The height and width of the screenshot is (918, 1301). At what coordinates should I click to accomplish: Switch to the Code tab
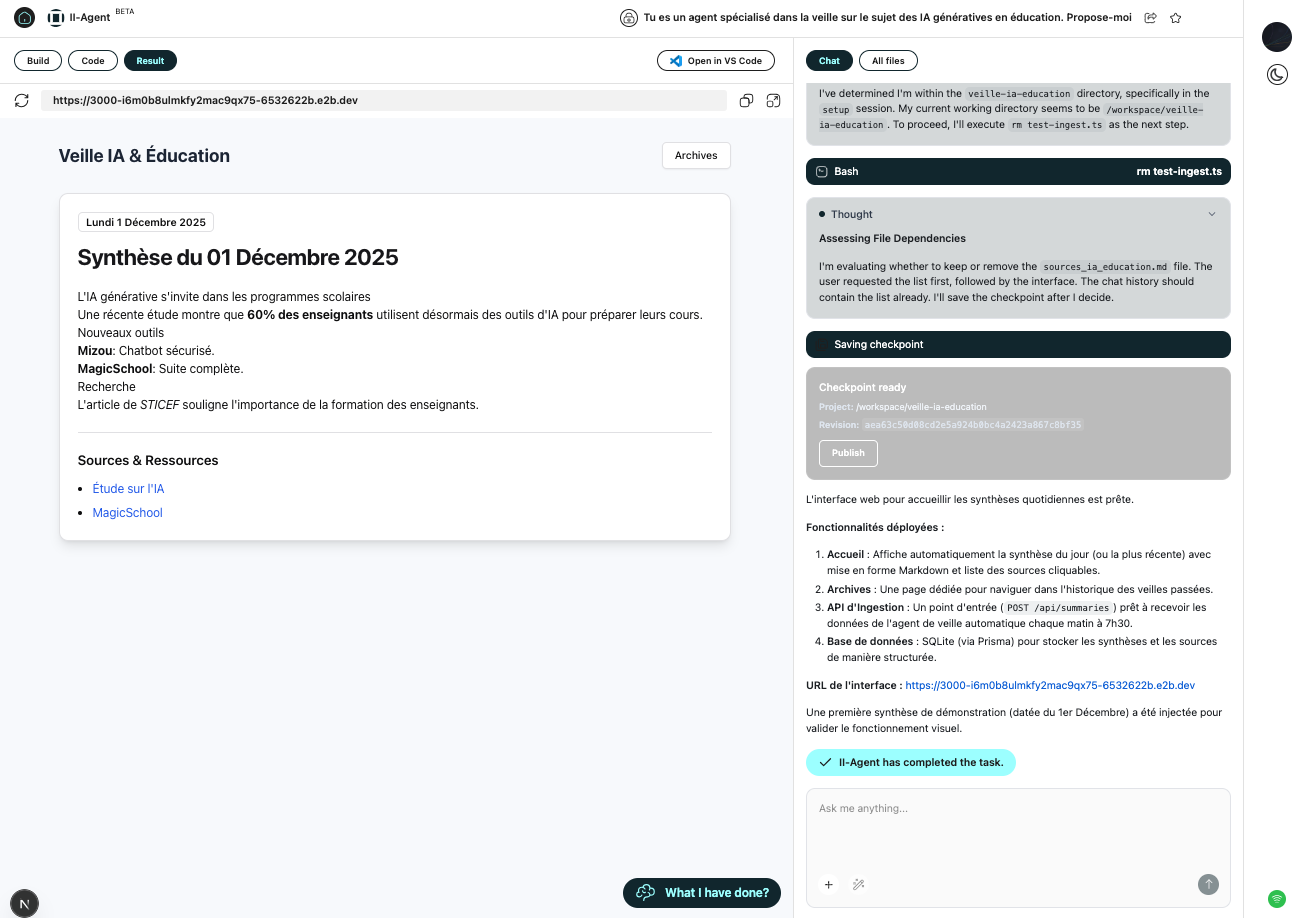click(x=93, y=61)
